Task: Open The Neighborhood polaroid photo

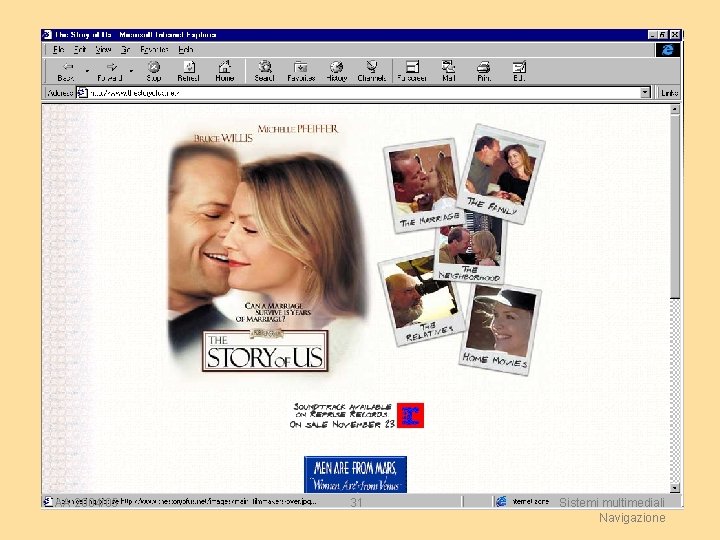Action: 471,253
